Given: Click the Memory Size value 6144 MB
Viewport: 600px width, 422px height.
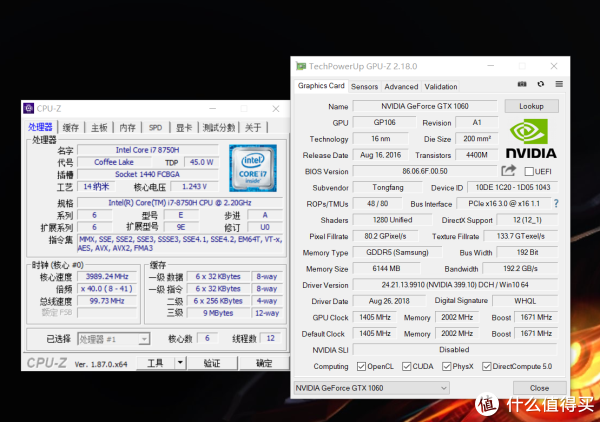Looking at the screenshot, I should click(386, 269).
